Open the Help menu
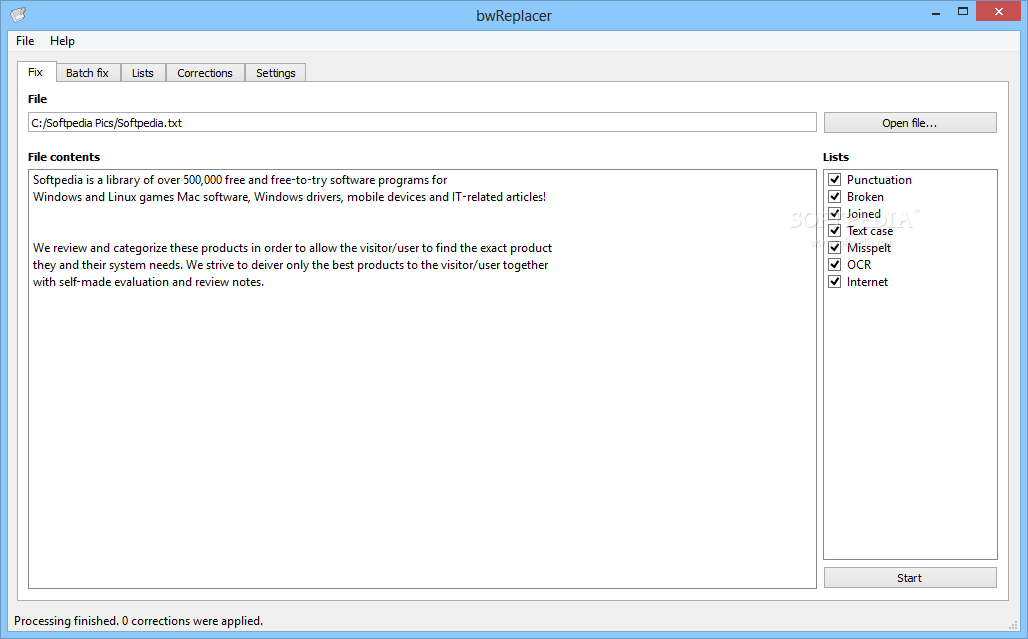This screenshot has height=639, width=1028. (62, 41)
